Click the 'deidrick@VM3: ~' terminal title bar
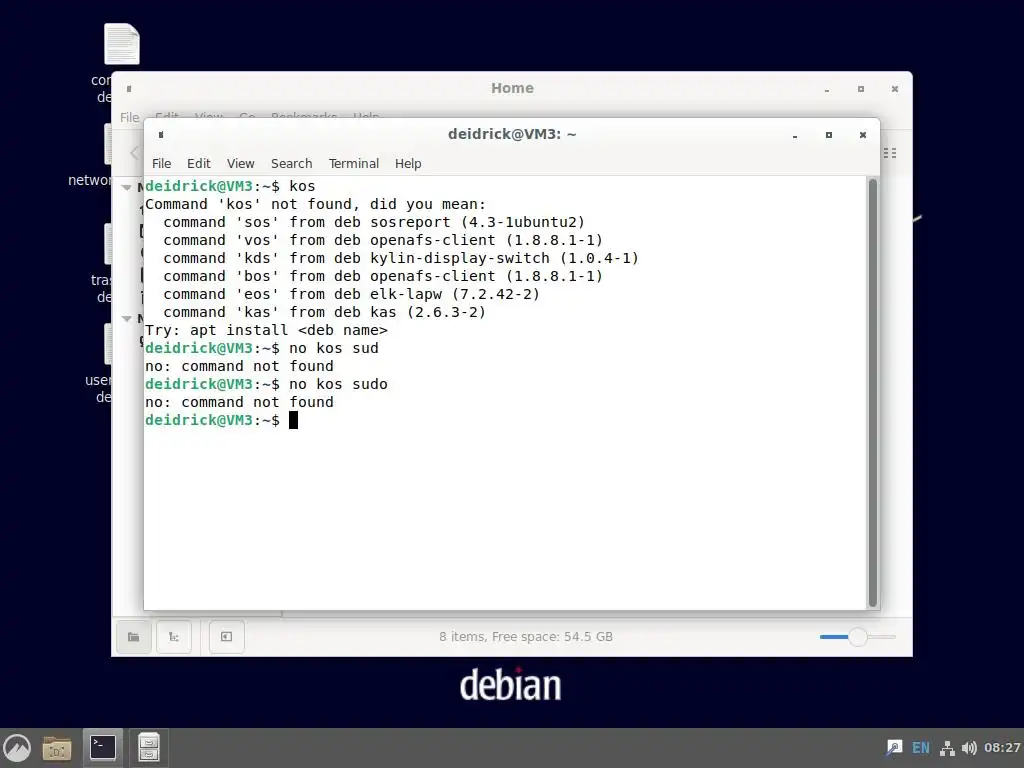Screen dimensions: 1024x768 512,135
